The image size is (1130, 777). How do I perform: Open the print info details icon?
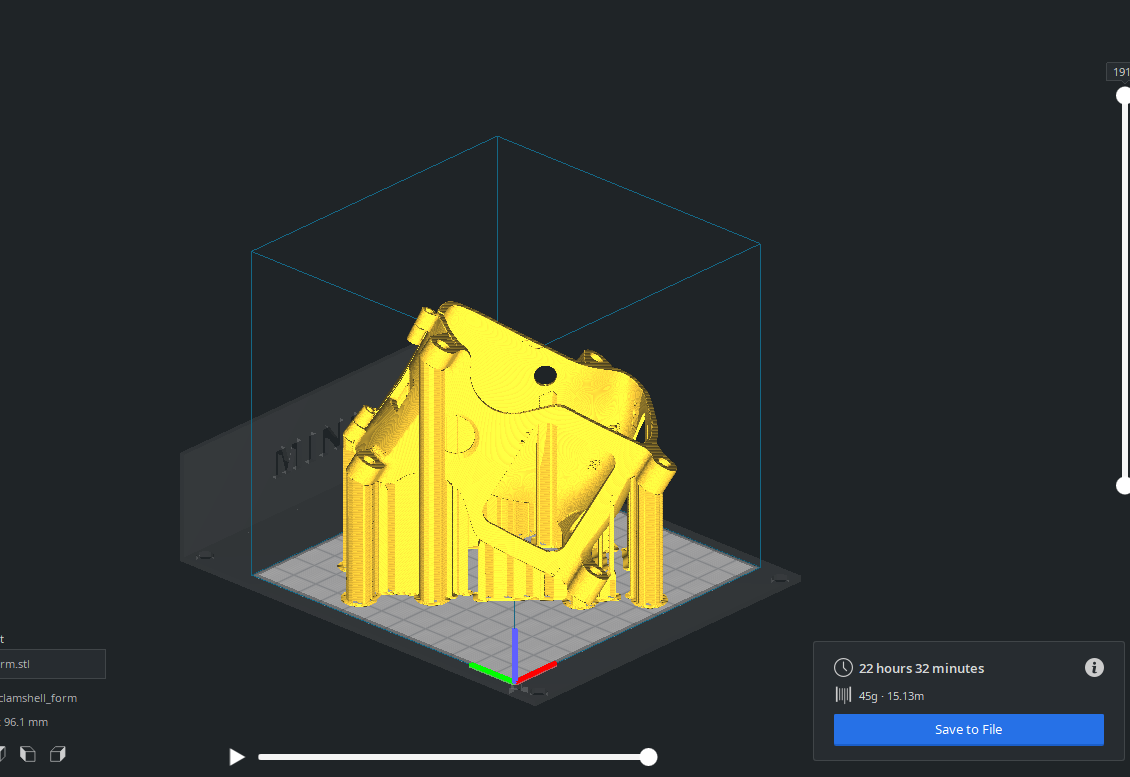[x=1094, y=667]
